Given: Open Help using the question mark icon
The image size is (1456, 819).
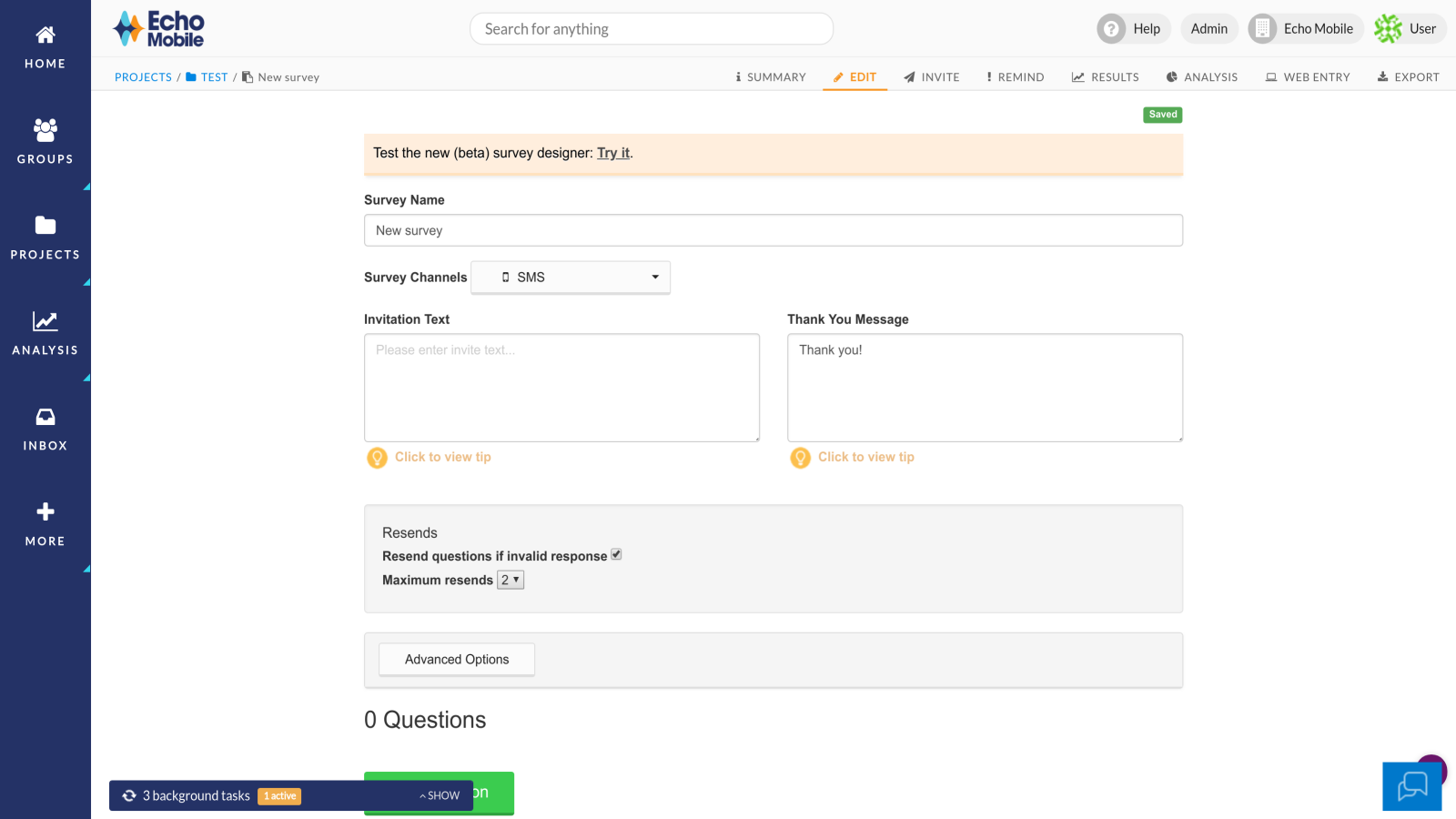Looking at the screenshot, I should pos(1112,28).
